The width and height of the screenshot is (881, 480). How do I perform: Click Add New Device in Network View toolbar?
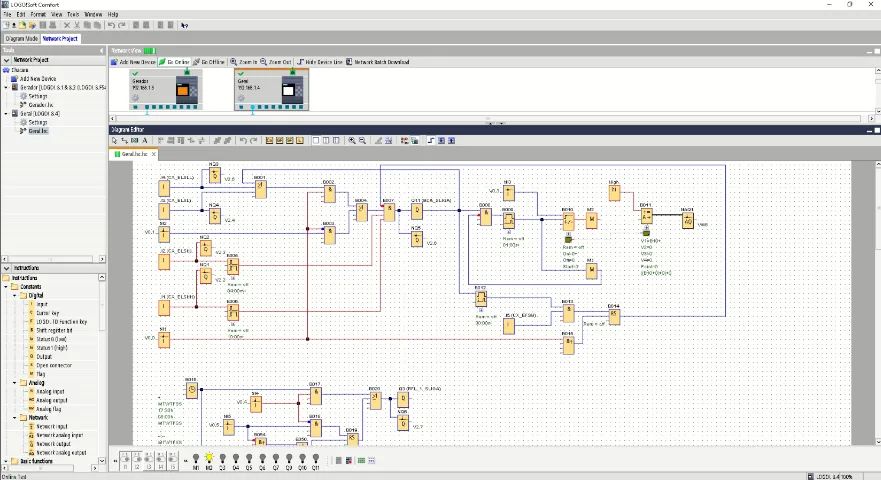click(x=133, y=62)
